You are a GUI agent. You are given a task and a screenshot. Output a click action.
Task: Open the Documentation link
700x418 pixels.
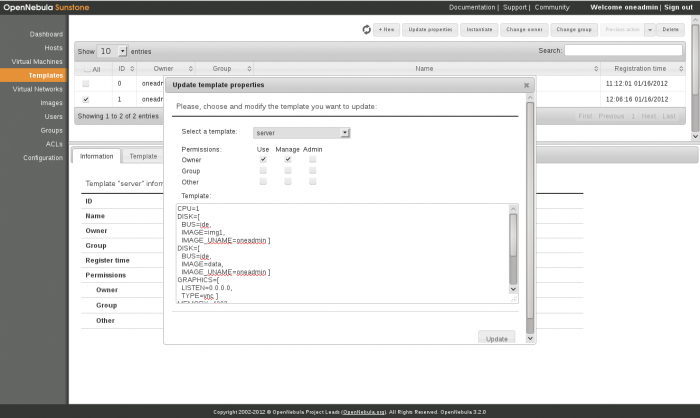[472, 8]
